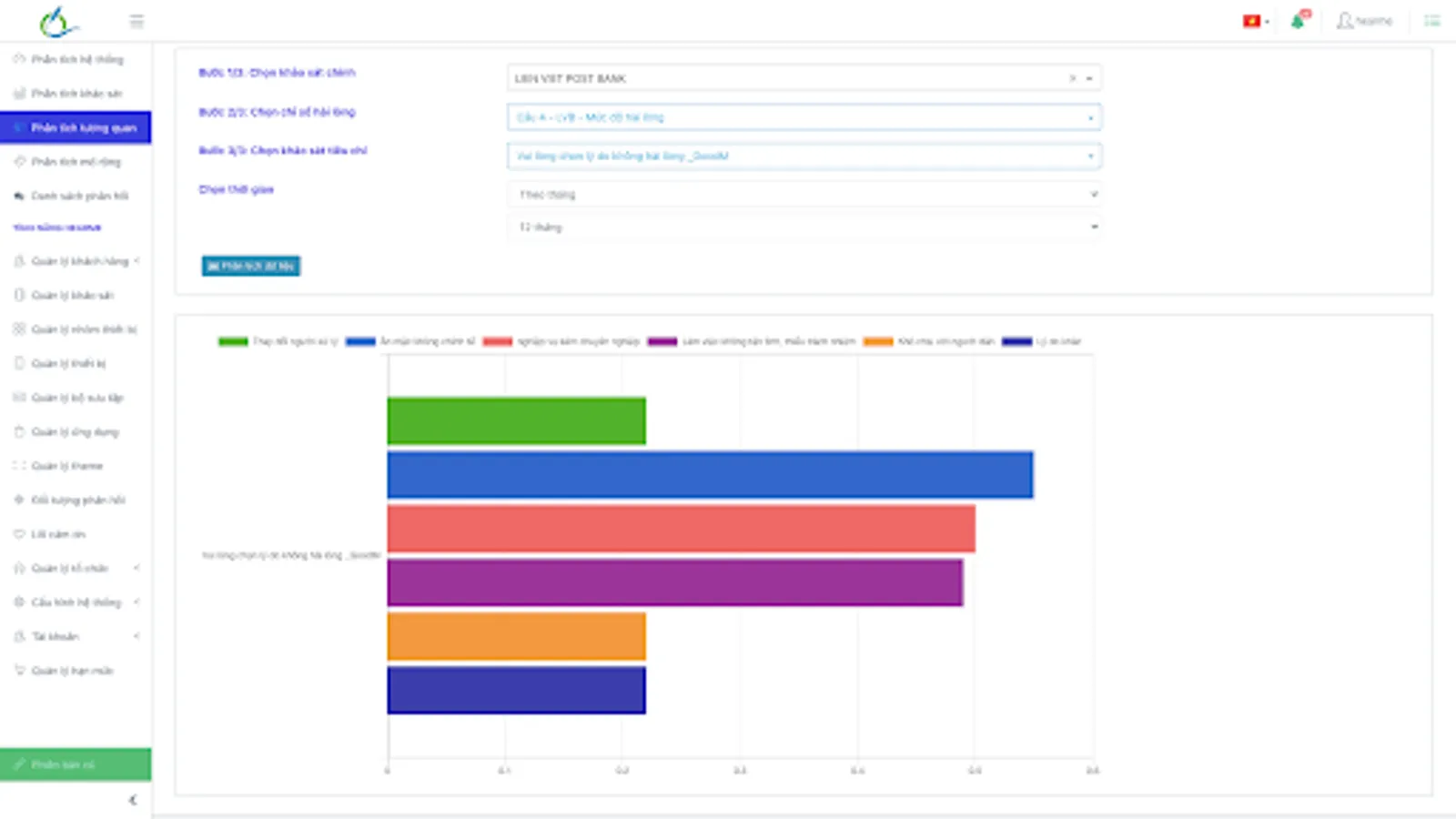
Task: Clear the LIEN VIET POST BANK selection
Action: coord(1072,78)
